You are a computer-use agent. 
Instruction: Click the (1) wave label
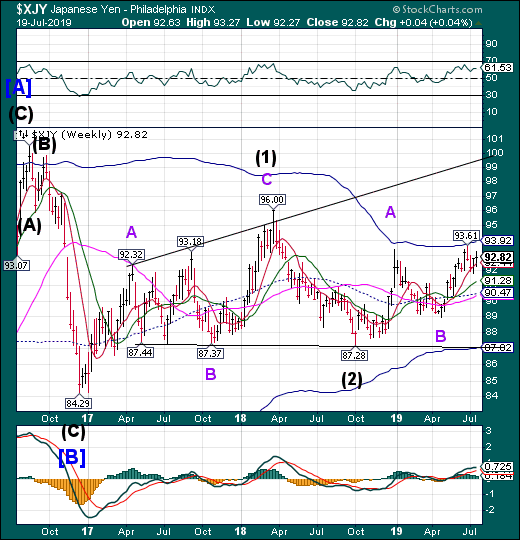coord(266,158)
